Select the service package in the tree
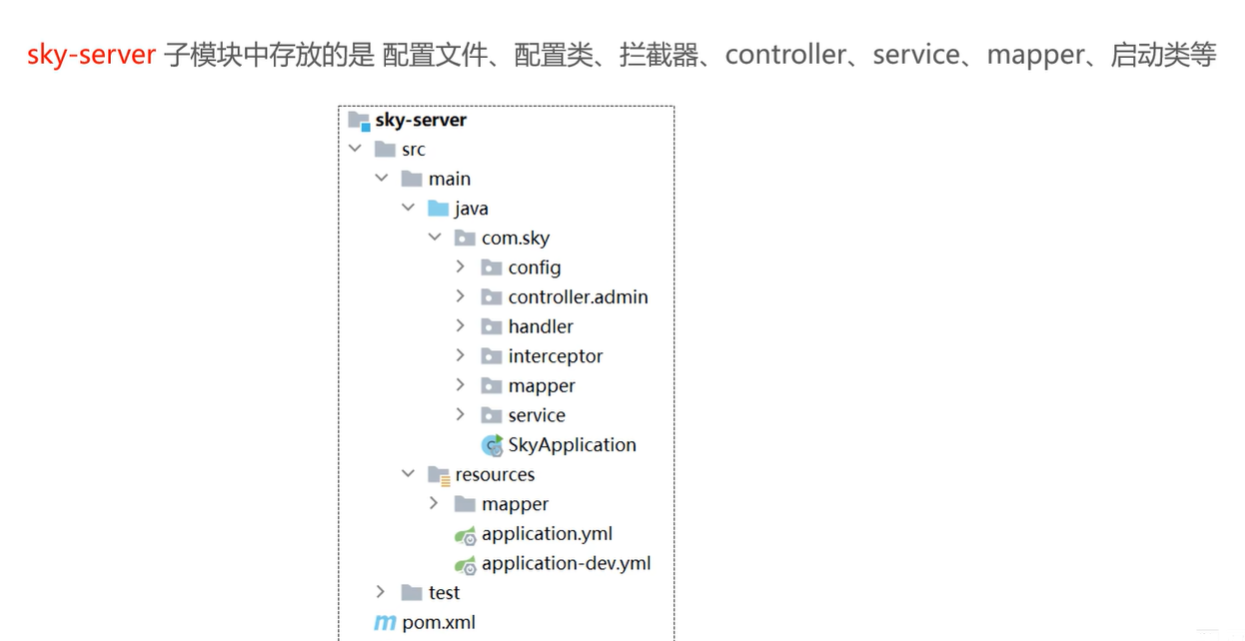Screen dimensions: 1245x641 [x=536, y=415]
